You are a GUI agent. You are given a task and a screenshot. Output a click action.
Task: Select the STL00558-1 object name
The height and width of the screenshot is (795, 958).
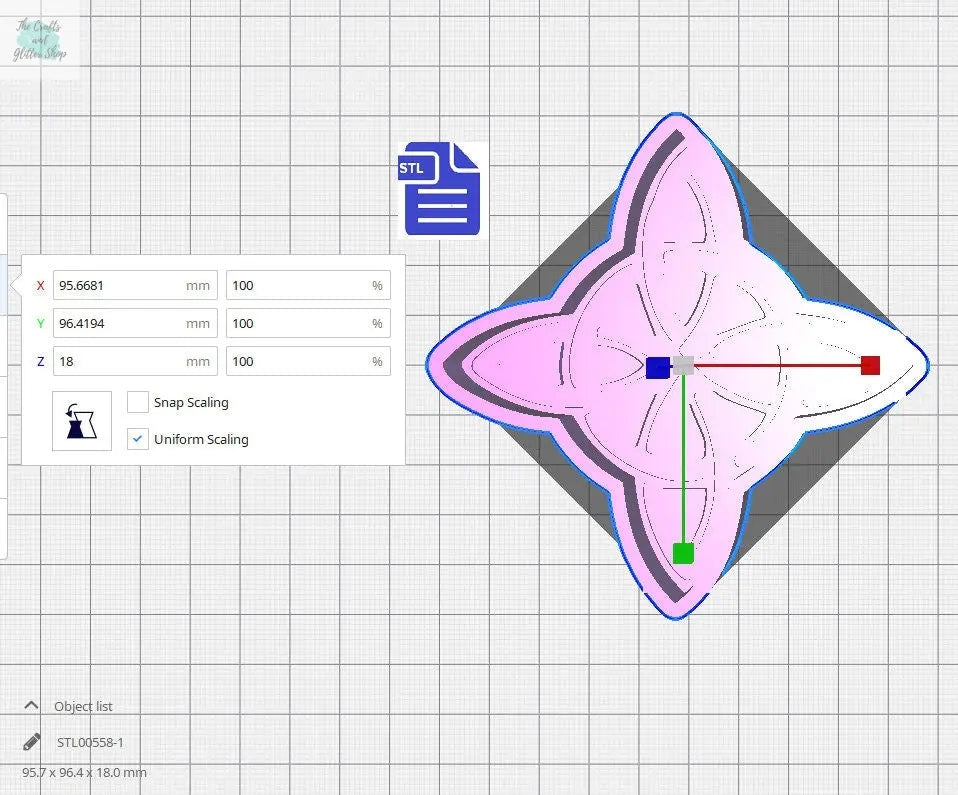click(x=90, y=742)
